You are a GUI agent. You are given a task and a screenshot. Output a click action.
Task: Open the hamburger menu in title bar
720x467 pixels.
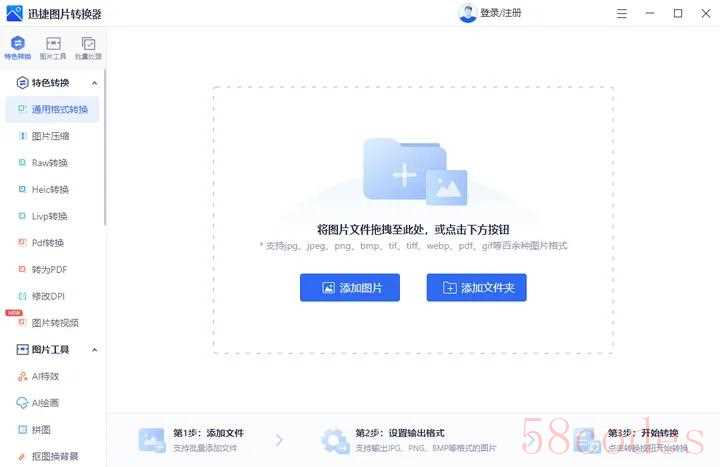tap(622, 13)
